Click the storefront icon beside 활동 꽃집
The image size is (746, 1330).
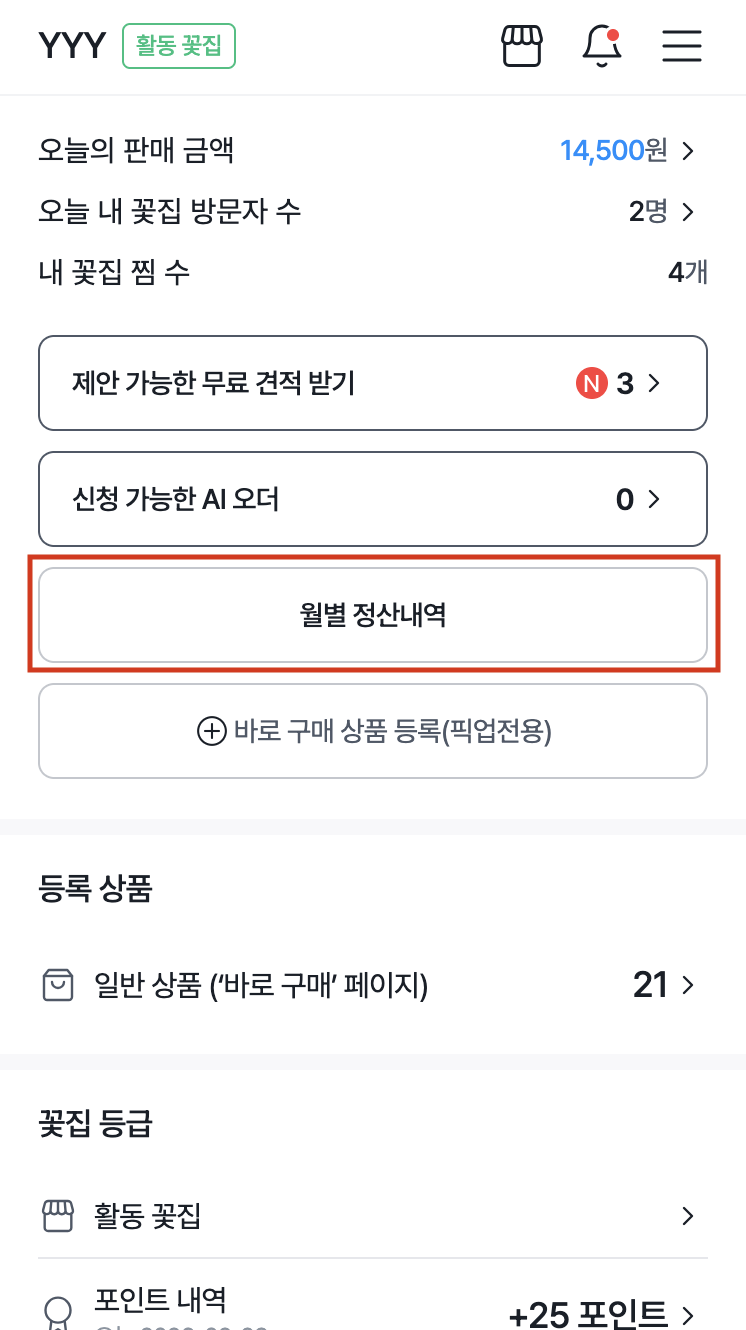[x=58, y=1216]
